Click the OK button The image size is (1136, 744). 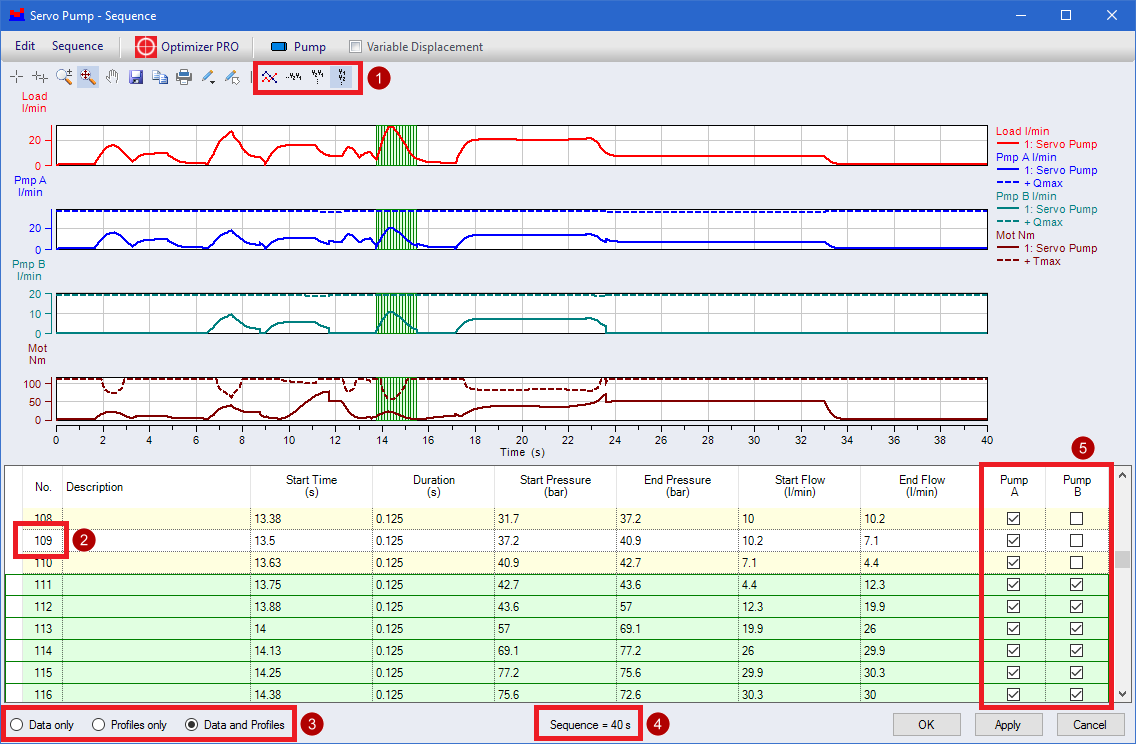click(x=927, y=724)
